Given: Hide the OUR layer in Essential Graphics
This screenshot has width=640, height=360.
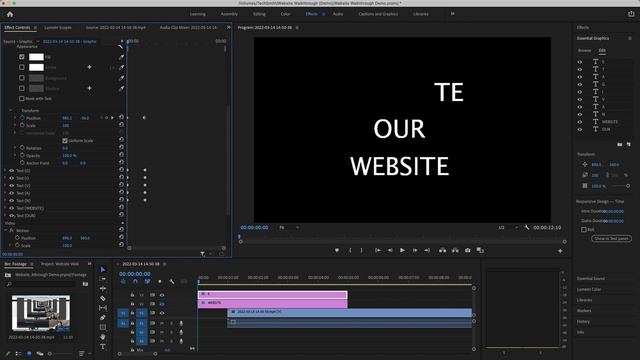Looking at the screenshot, I should [580, 129].
